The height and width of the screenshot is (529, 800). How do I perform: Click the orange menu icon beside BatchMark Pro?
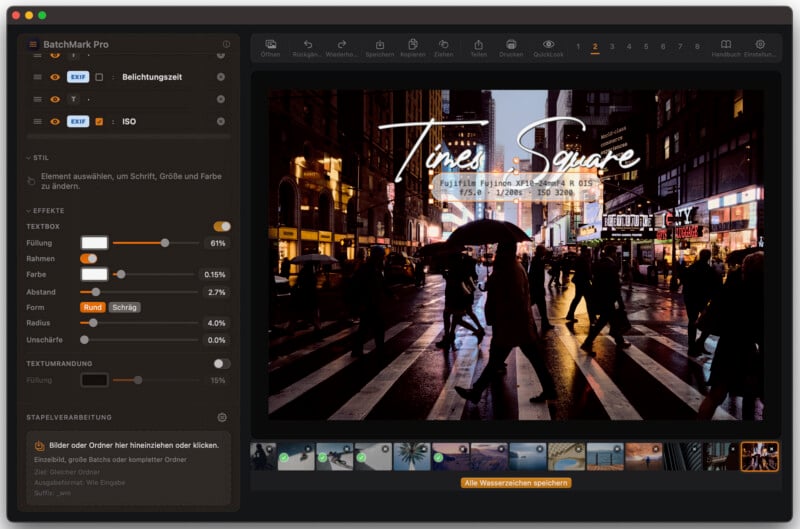pos(33,44)
